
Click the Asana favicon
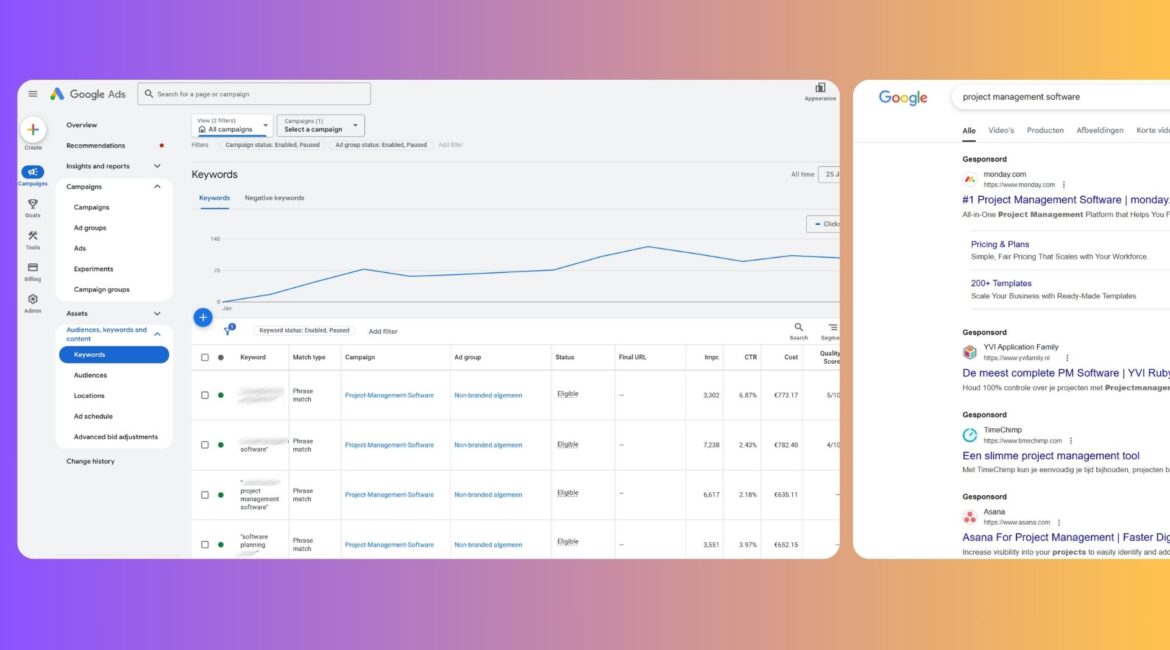970,516
